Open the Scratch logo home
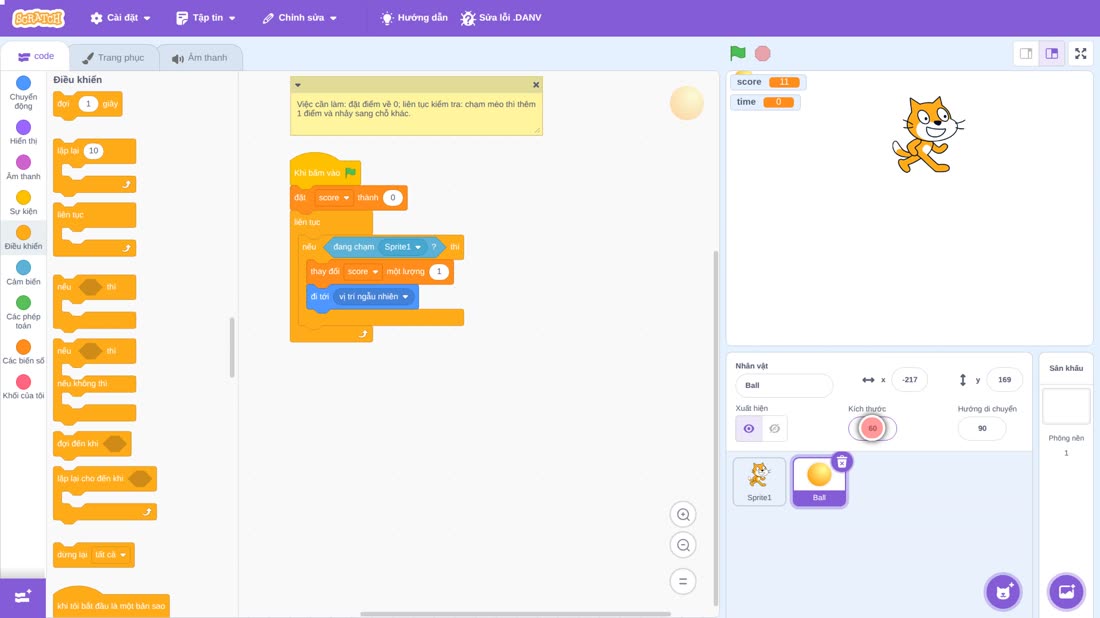Image resolution: width=1100 pixels, height=618 pixels. [39, 18]
